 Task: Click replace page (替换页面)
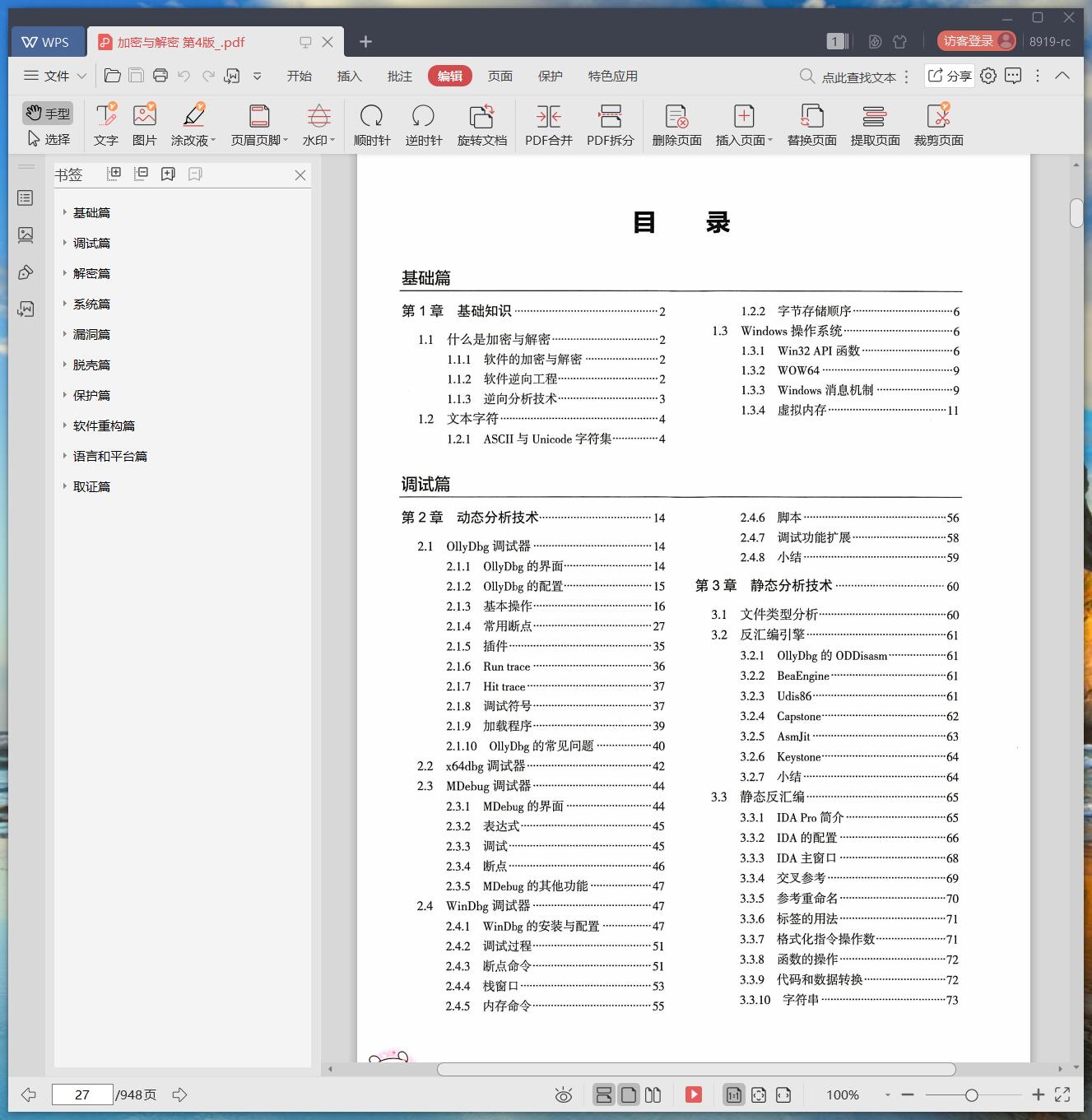coord(811,124)
